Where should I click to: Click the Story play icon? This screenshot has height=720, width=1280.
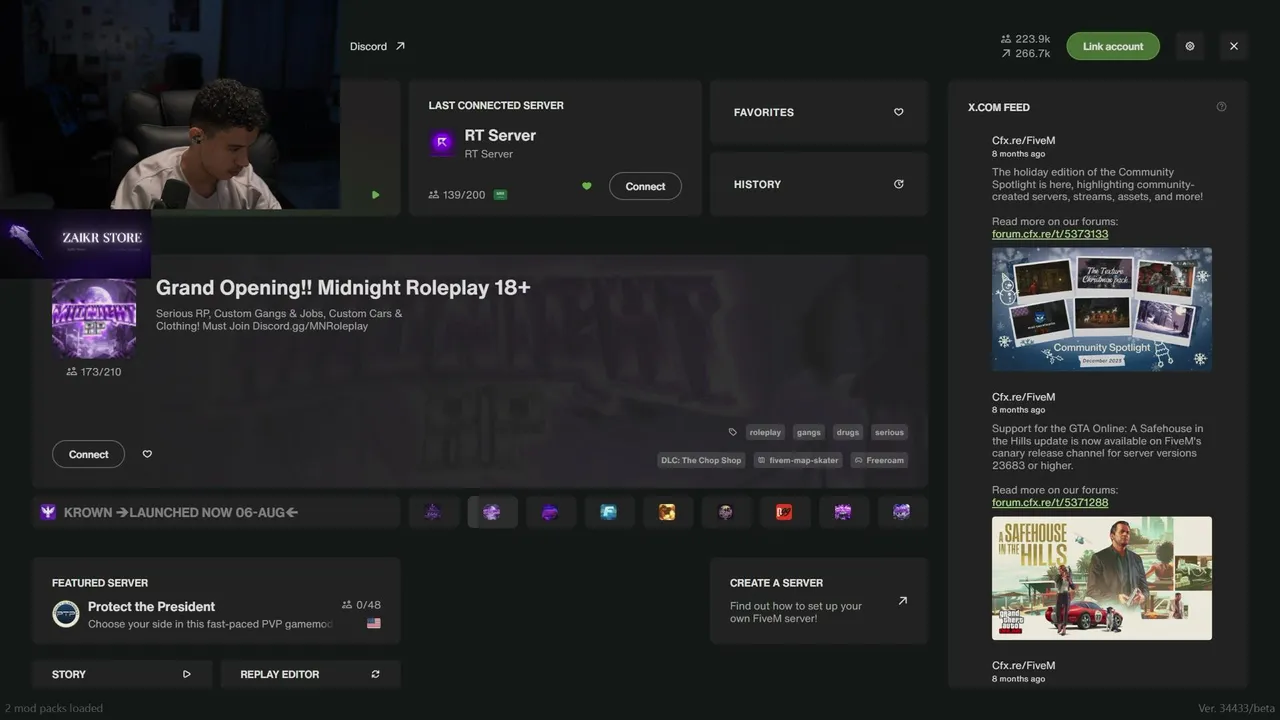point(186,674)
